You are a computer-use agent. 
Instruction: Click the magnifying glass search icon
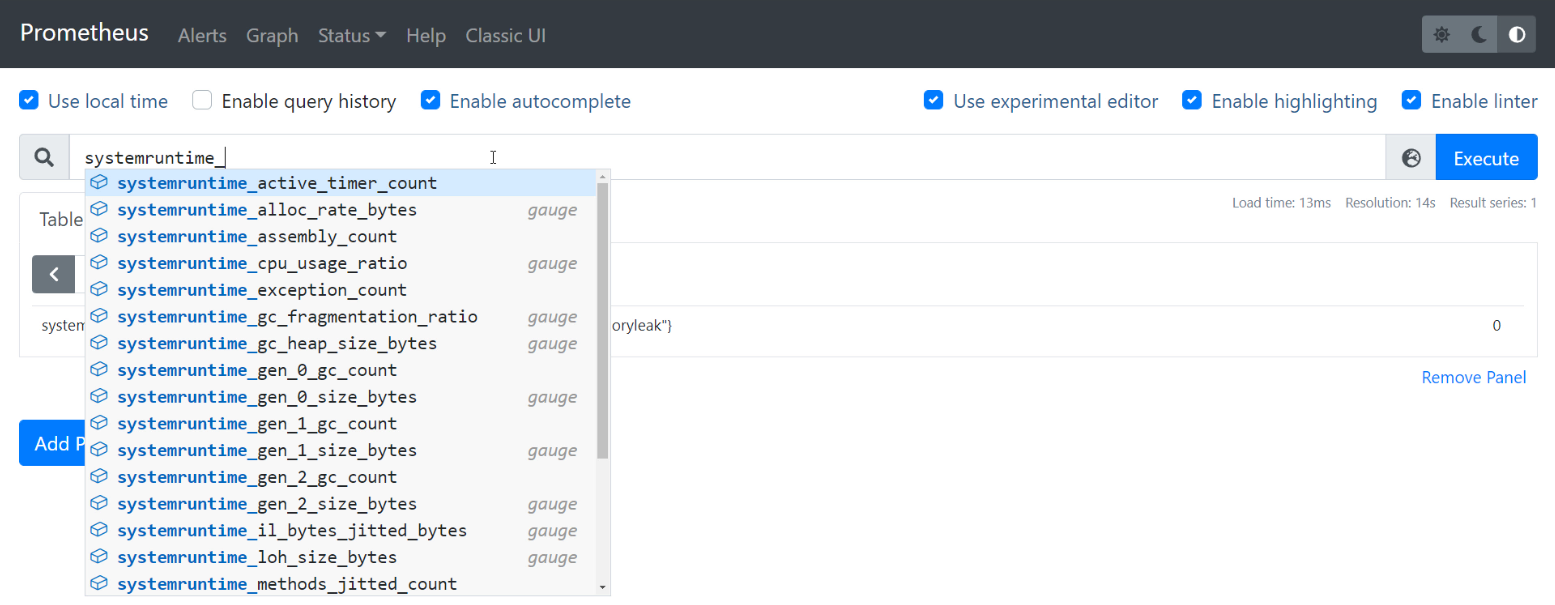pos(44,157)
